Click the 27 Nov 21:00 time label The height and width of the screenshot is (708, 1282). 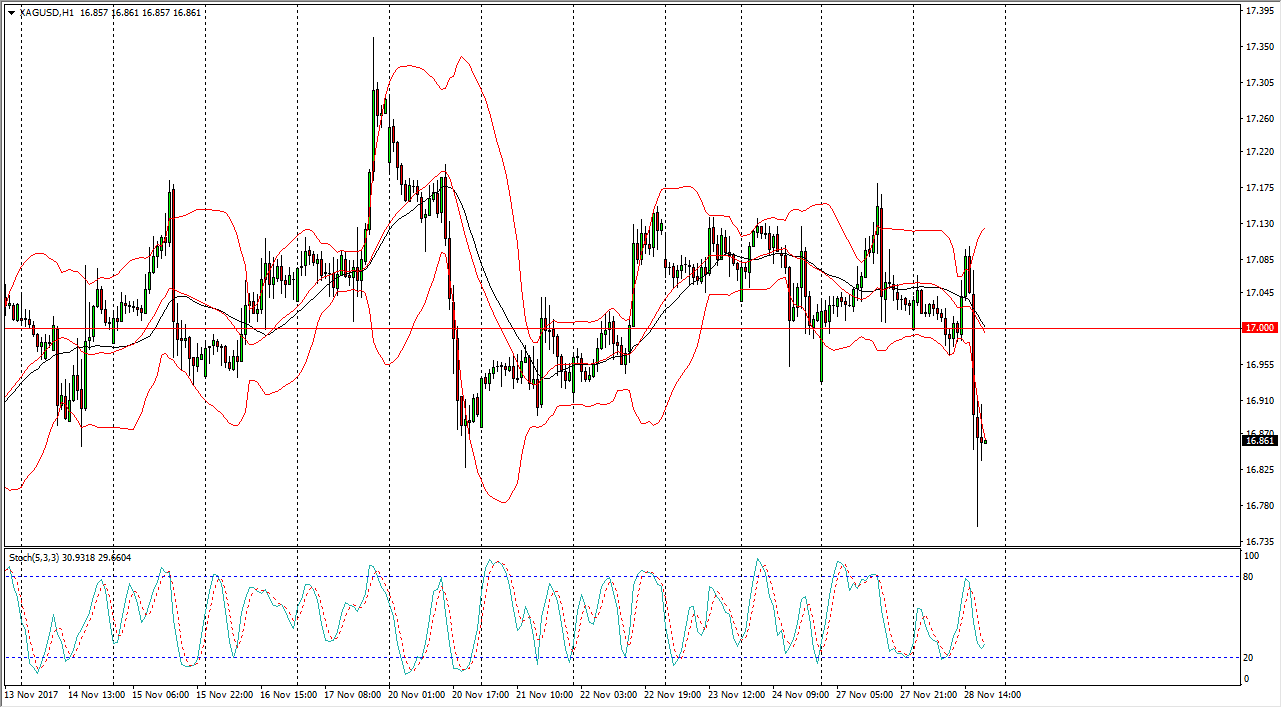point(929,694)
